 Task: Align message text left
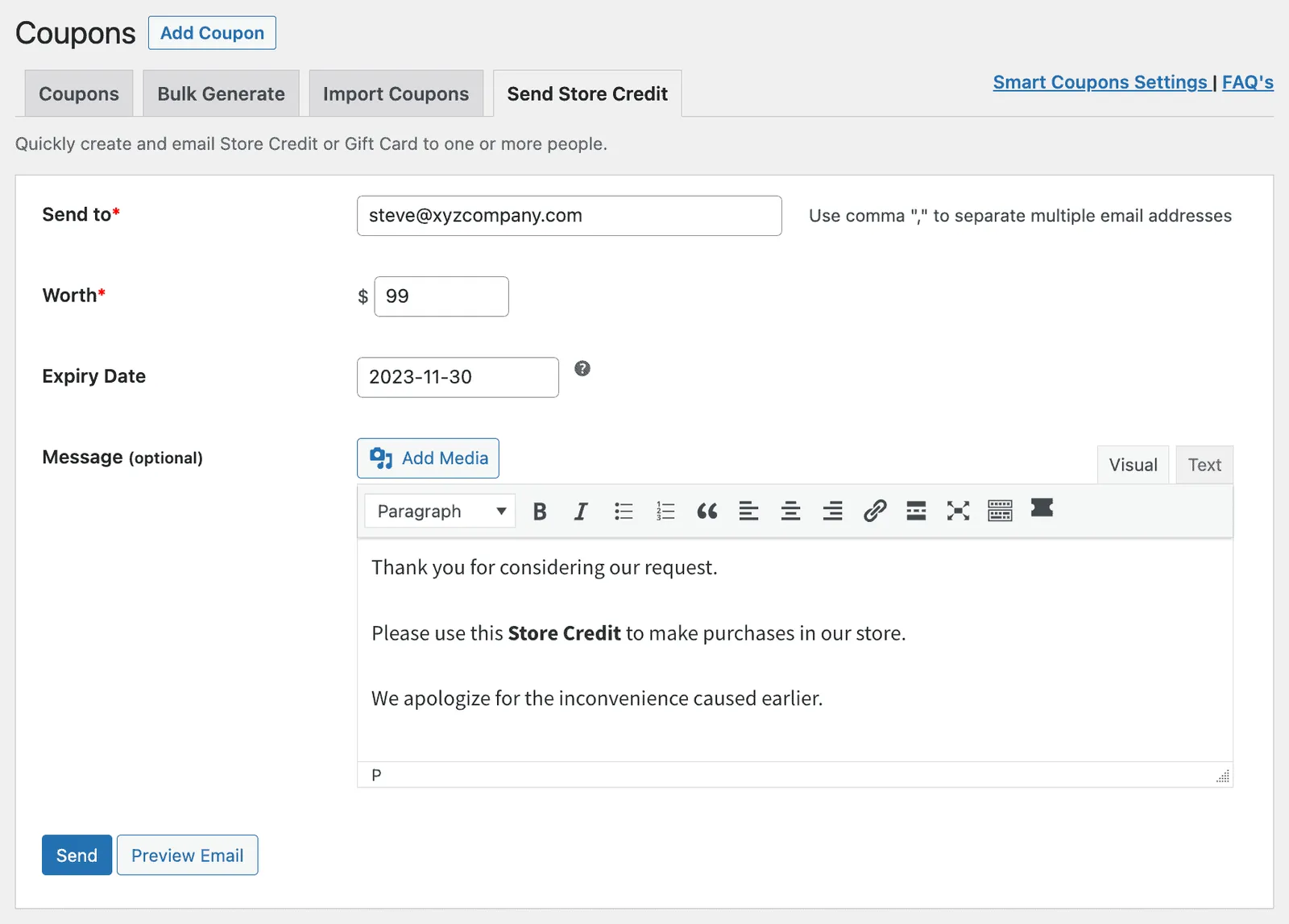pyautogui.click(x=749, y=512)
